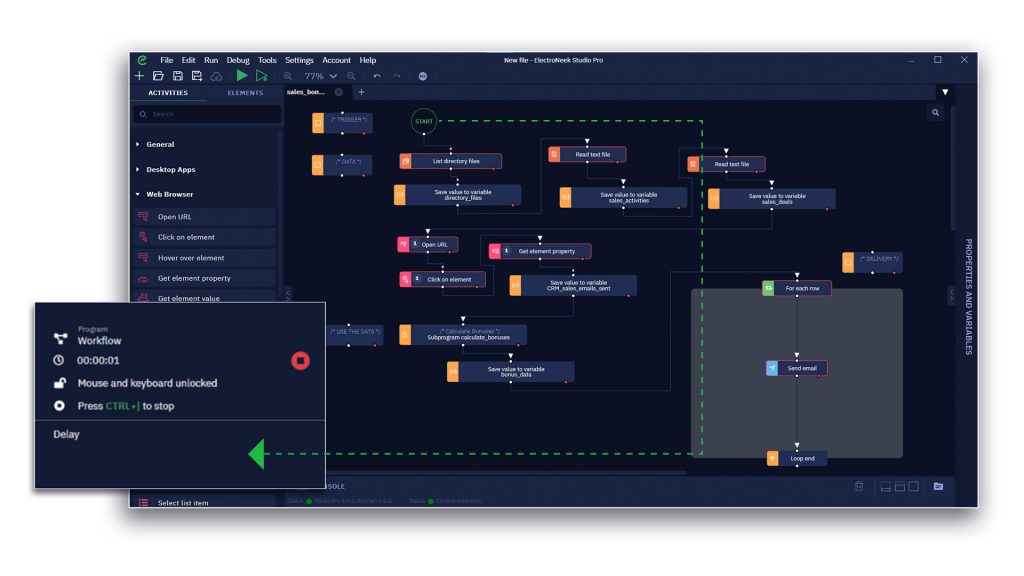This screenshot has height=576, width=1024.
Task: Click the DATA comment block
Action: [x=342, y=165]
